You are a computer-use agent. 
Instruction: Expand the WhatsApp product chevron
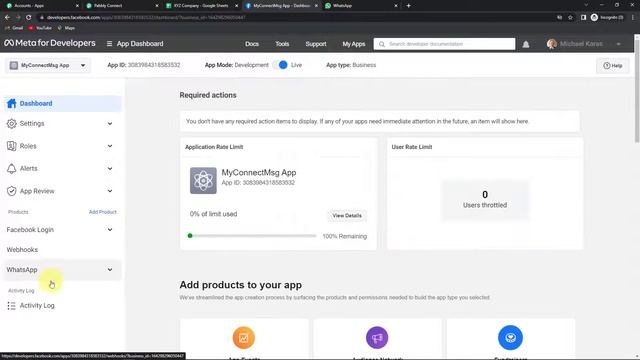coord(110,269)
